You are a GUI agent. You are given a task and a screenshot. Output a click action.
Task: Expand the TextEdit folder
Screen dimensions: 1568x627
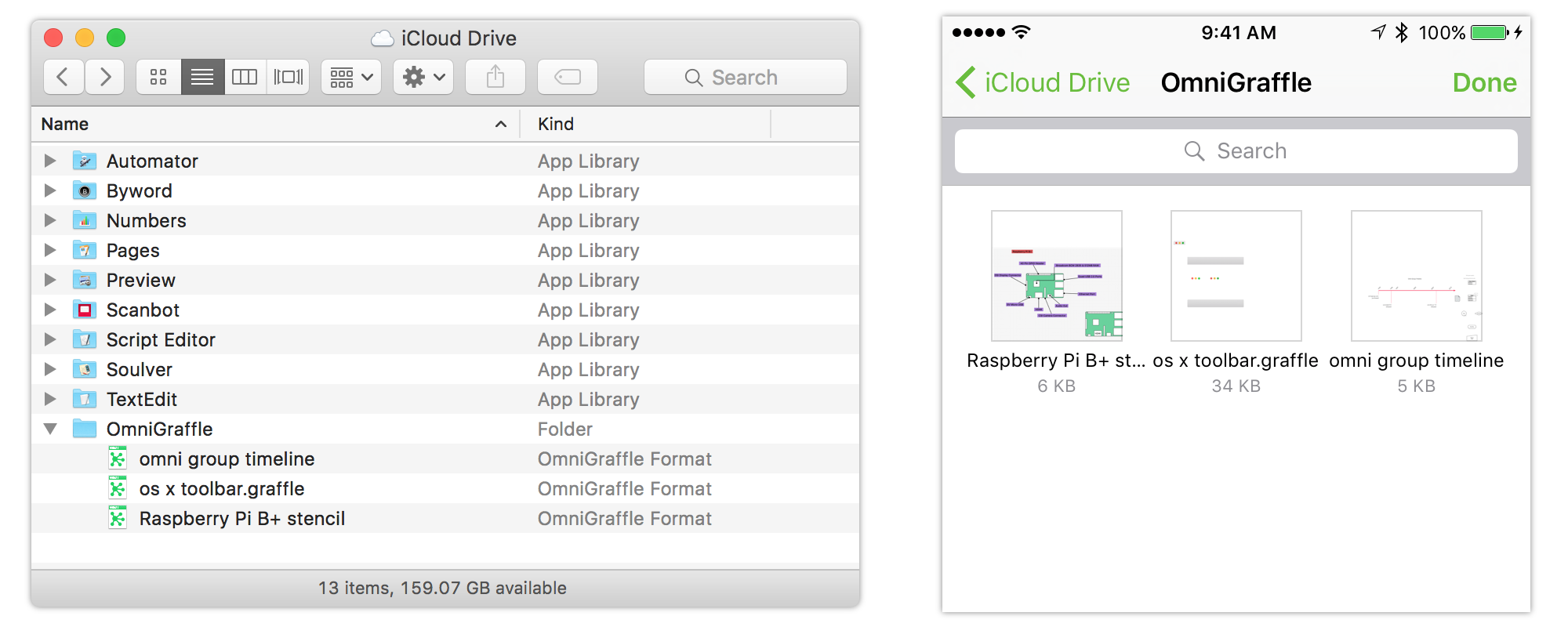50,399
